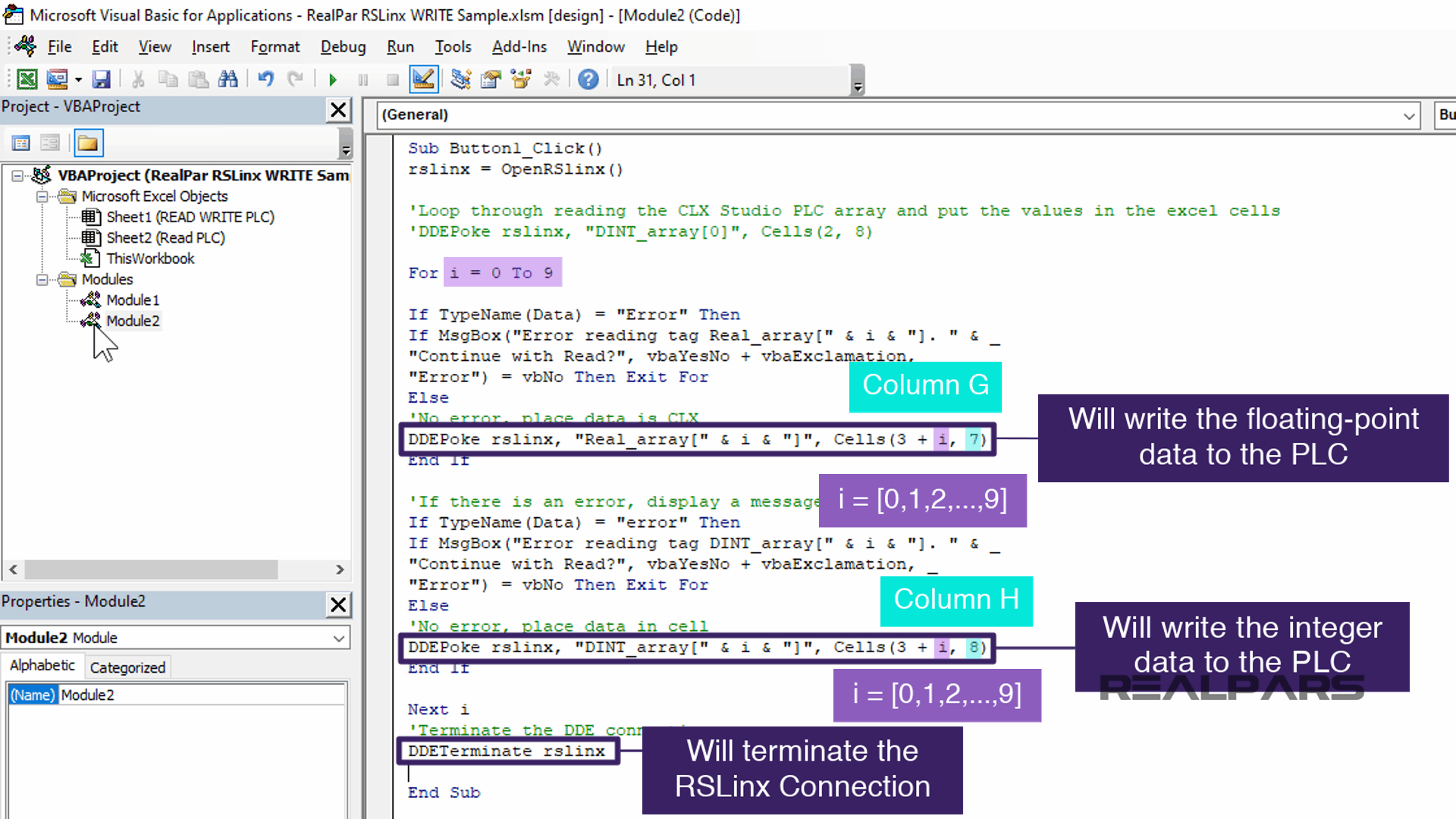Redo the last undone edit
The image size is (1456, 819).
point(295,79)
